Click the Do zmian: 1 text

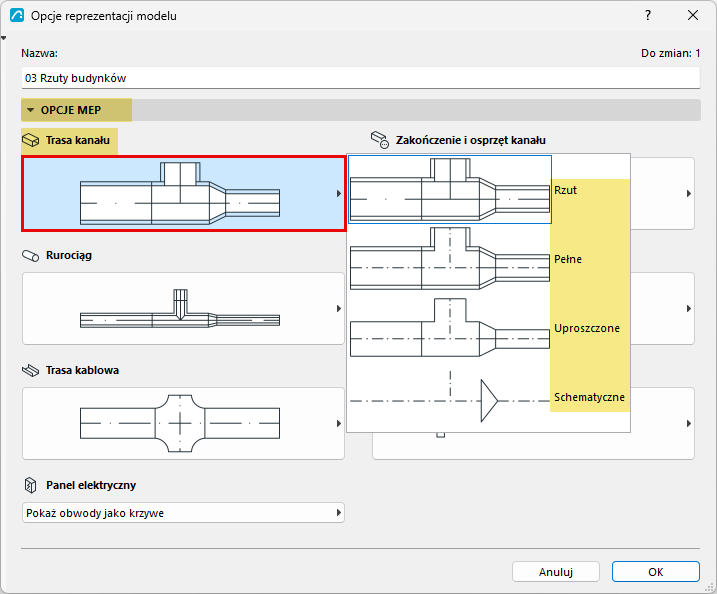tap(670, 54)
